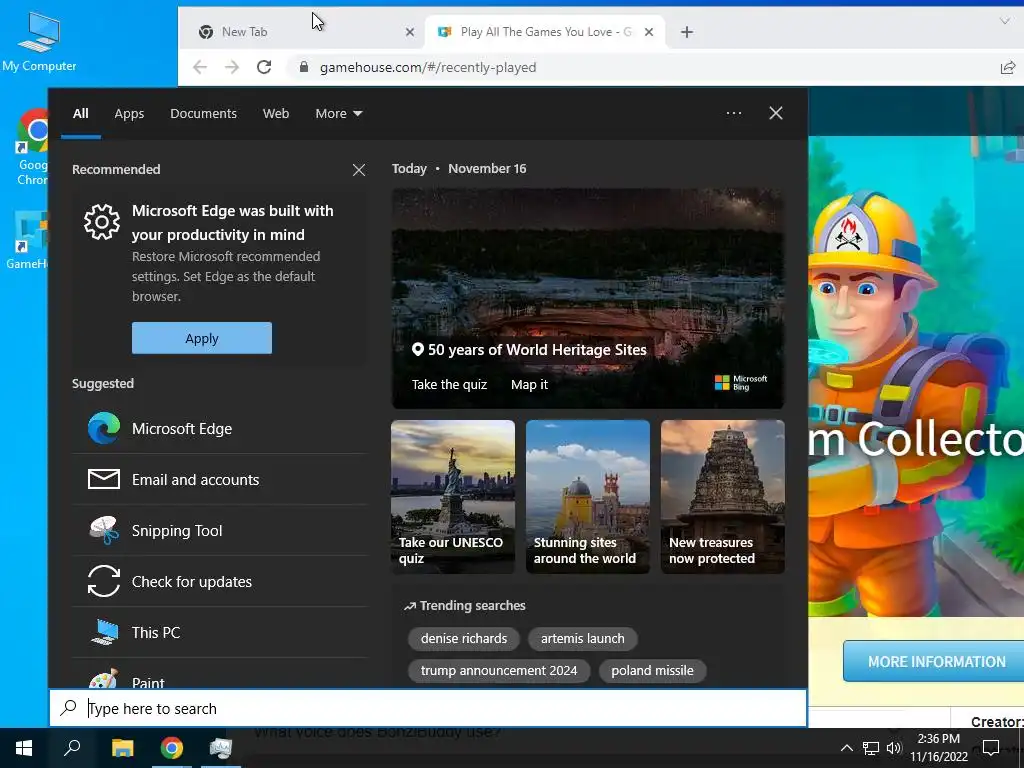The image size is (1024, 768).
Task: Click MORE INFORMATION button on GameHouse page
Action: 934,661
